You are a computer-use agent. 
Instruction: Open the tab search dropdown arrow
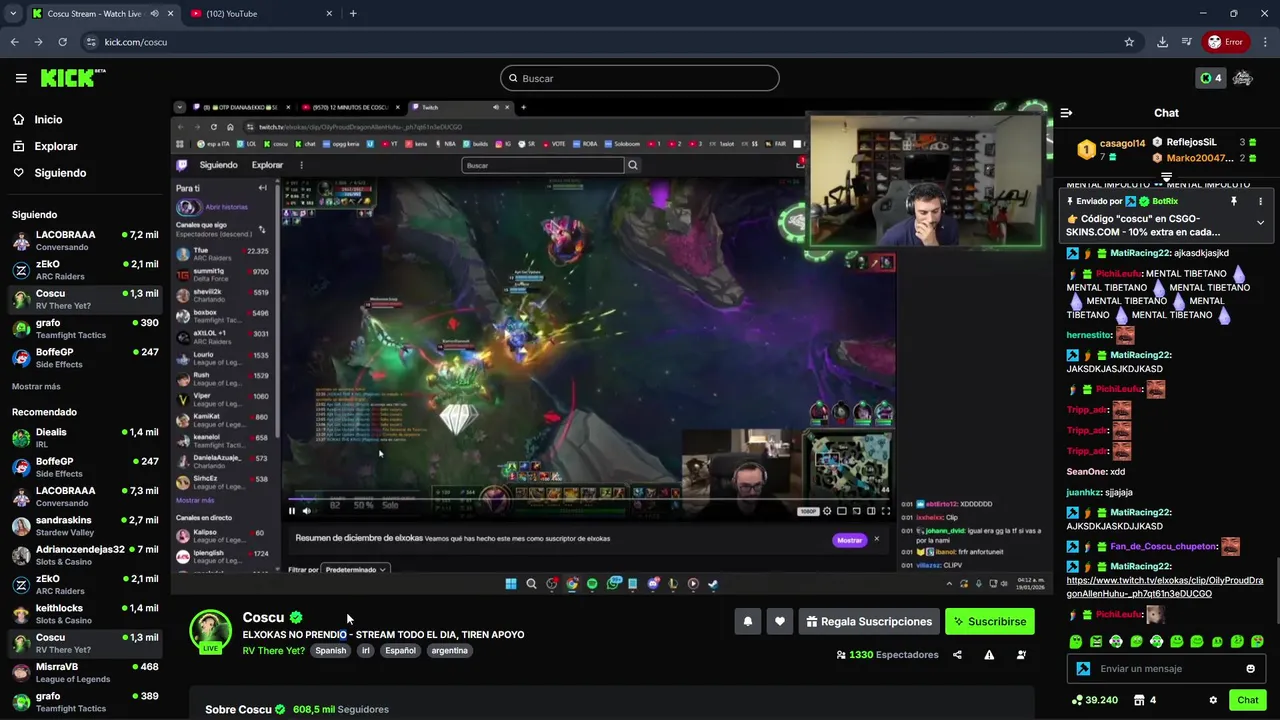tap(12, 14)
